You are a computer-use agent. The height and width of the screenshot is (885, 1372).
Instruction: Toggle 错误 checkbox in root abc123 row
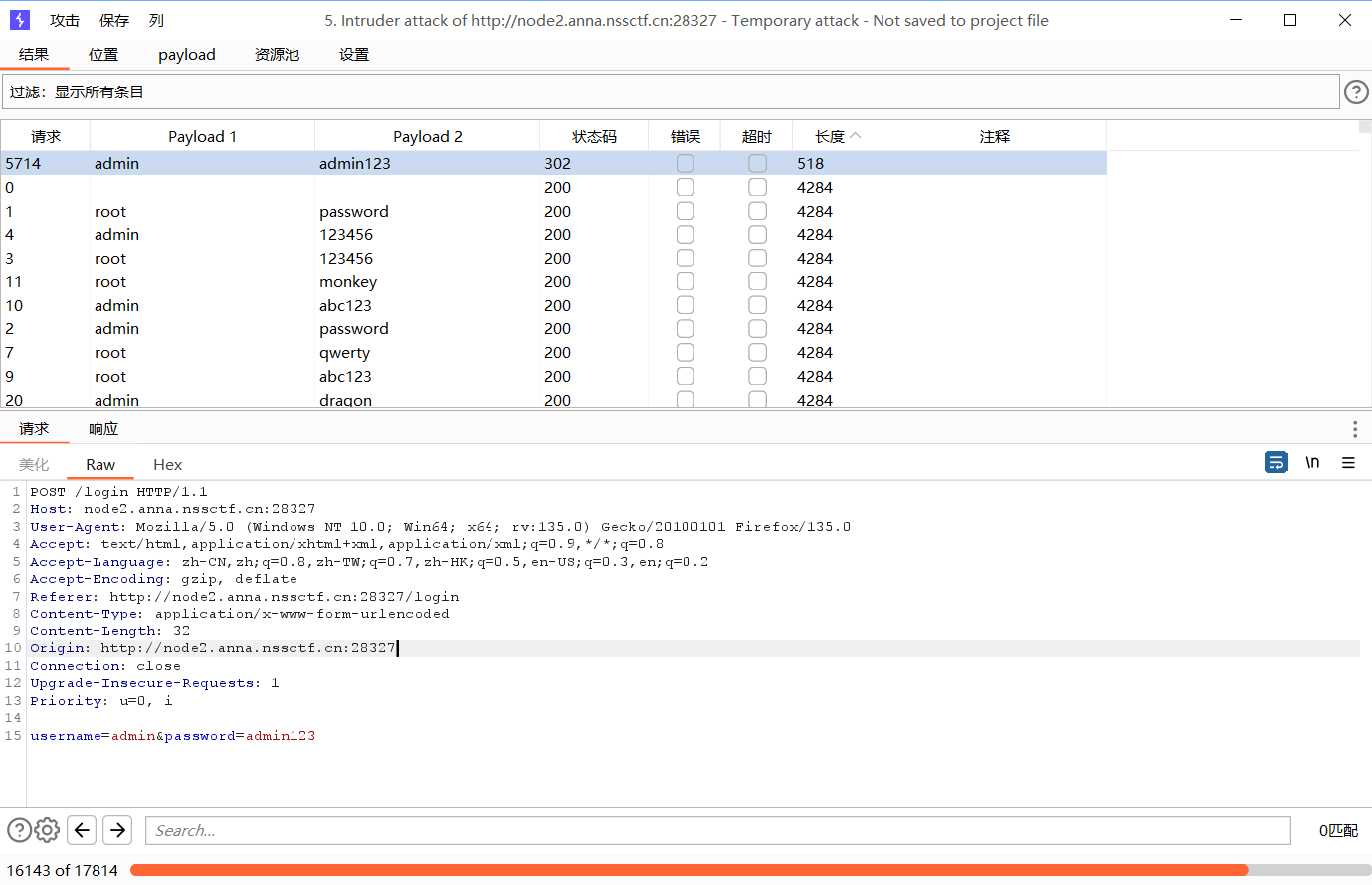coord(686,376)
